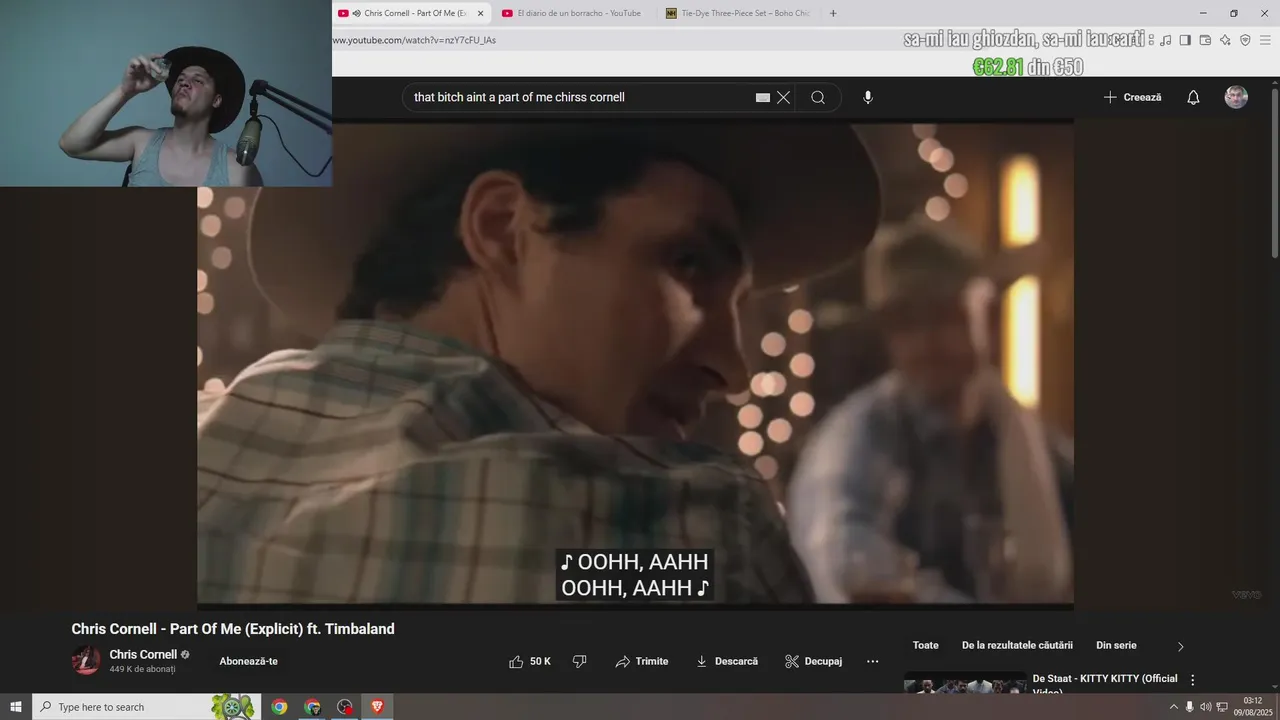Image resolution: width=1280 pixels, height=720 pixels.
Task: Open second Chrome profile icon in taskbar
Action: click(x=312, y=707)
